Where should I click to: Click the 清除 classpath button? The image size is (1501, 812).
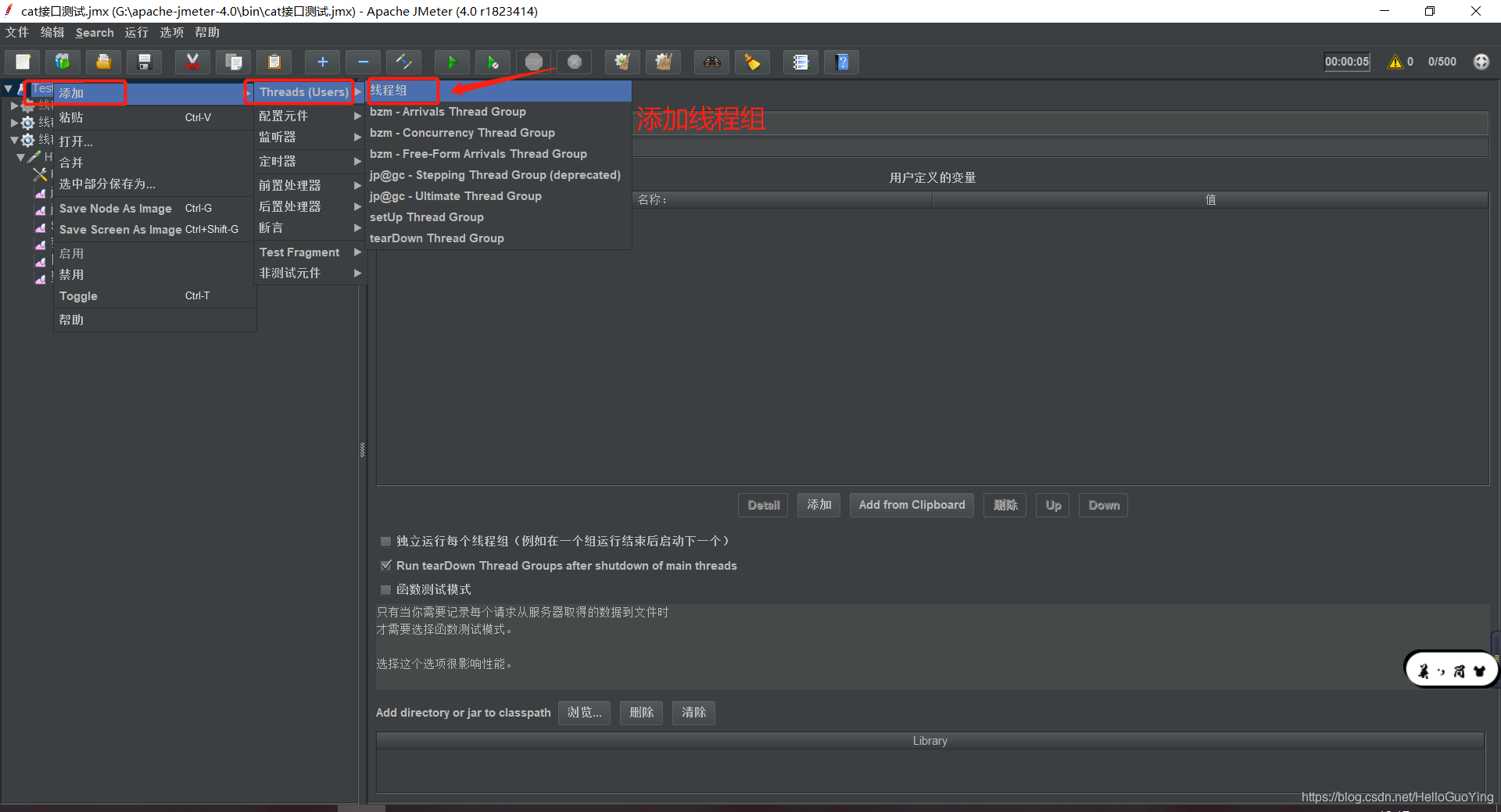click(x=693, y=712)
